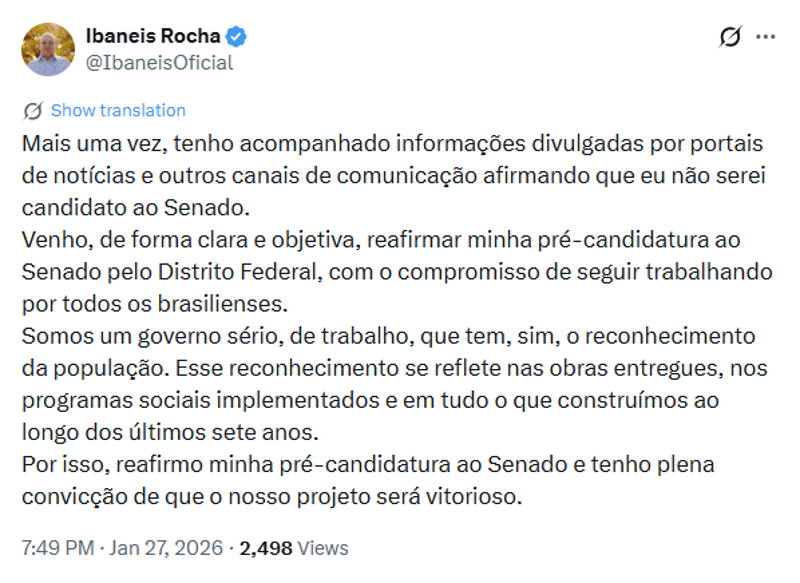Click the post body to open the tweet

pos(400,330)
